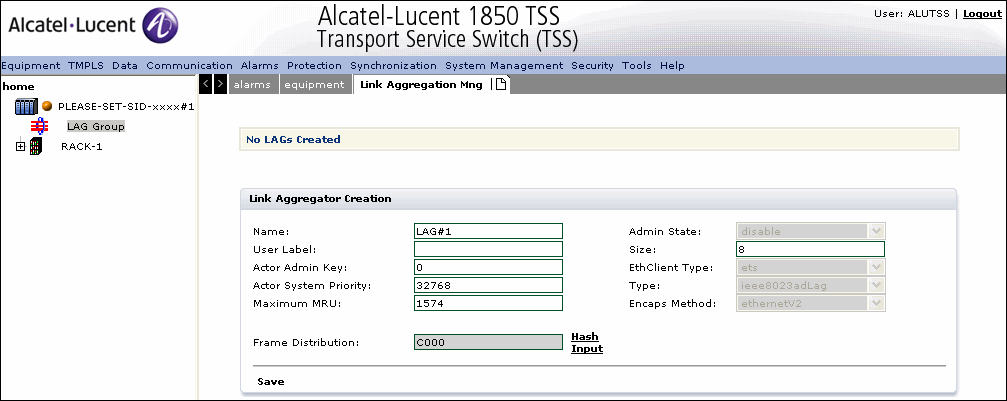Click the 'No LAGs Created' message
1007x401 pixels.
tap(293, 139)
